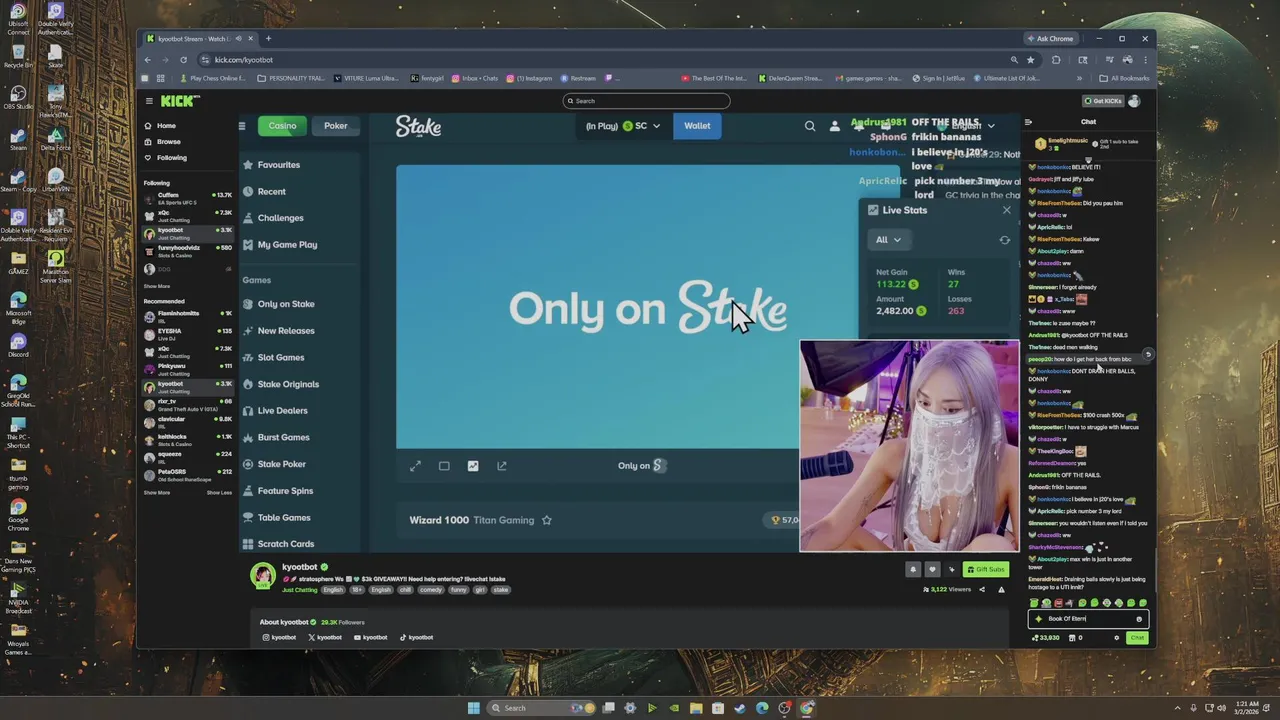Expand Show More under Following list
This screenshot has width=1280, height=720.
point(157,286)
